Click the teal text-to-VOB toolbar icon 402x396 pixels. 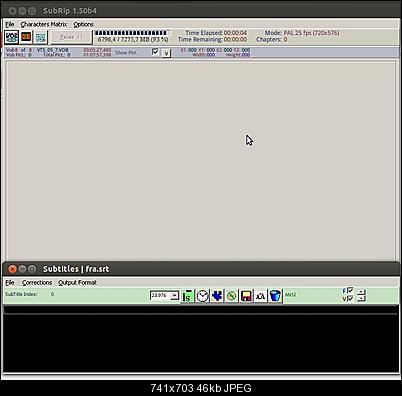[41, 37]
